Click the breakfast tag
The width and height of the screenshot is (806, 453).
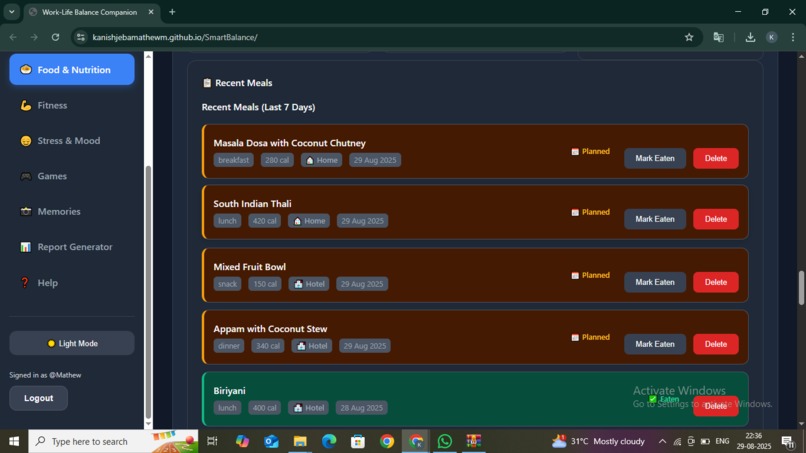pyautogui.click(x=233, y=160)
